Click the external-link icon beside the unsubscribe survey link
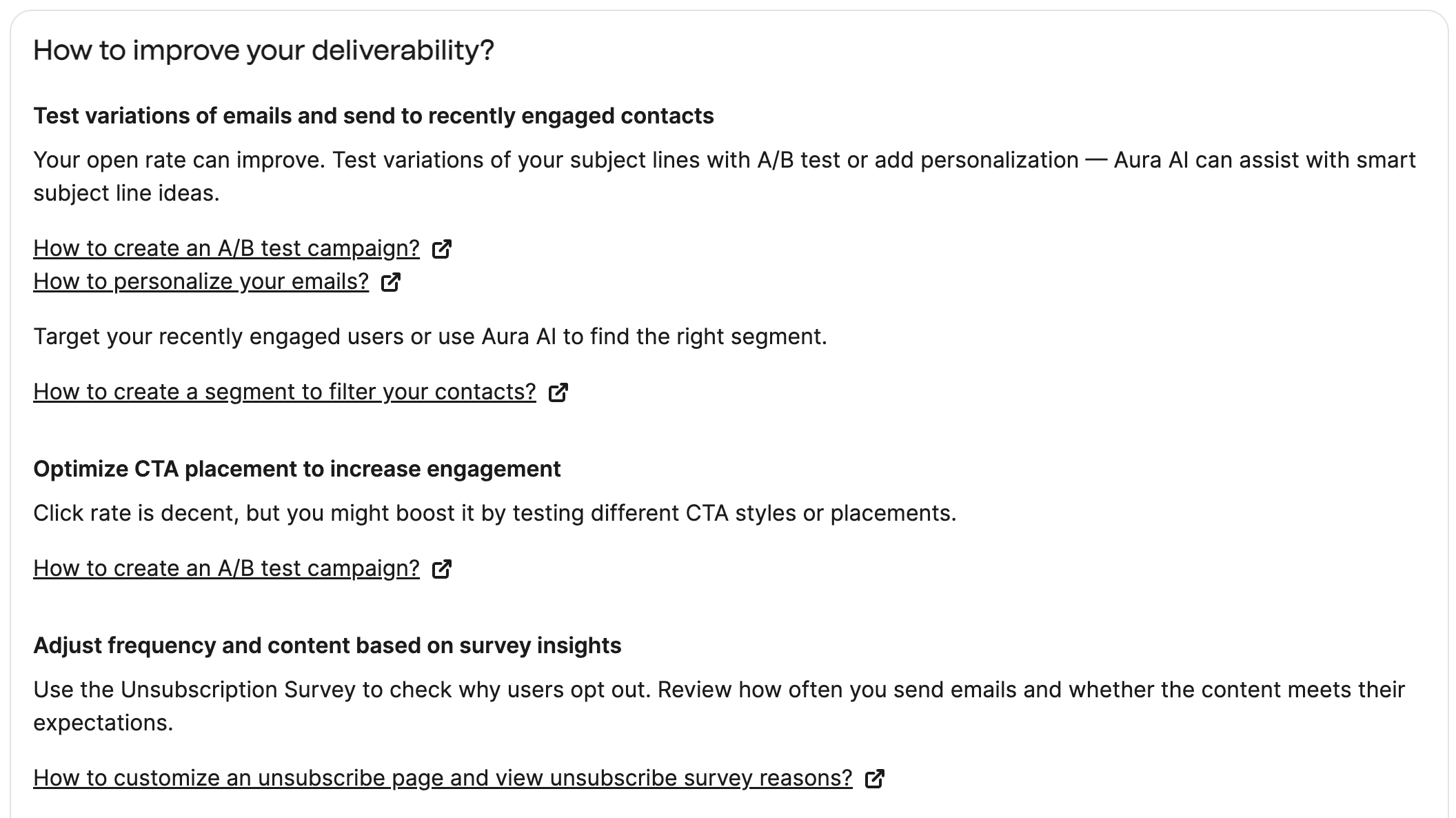The height and width of the screenshot is (818, 1456). click(x=876, y=778)
